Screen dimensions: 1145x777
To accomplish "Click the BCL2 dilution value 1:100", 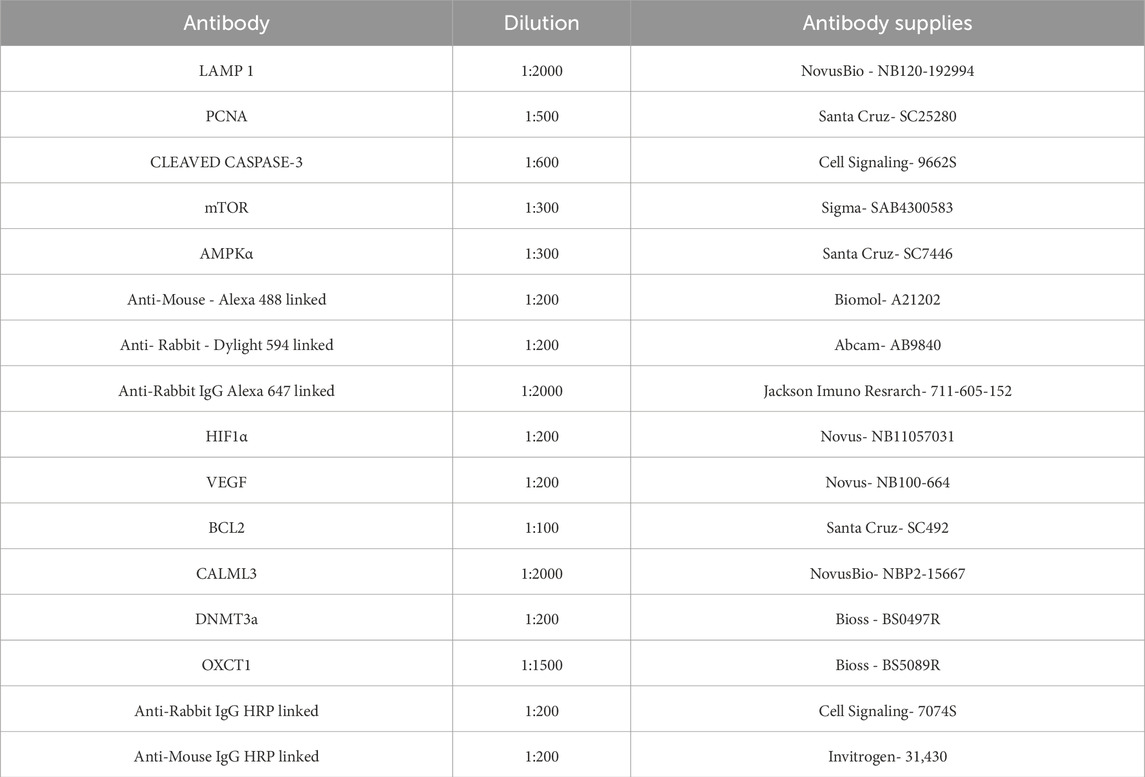I will [x=541, y=528].
